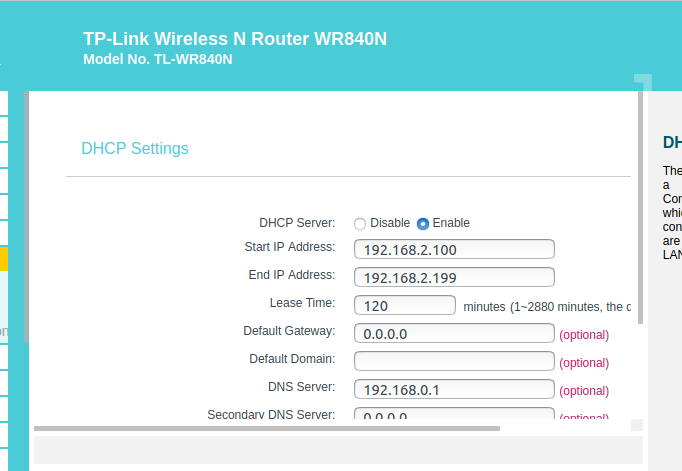This screenshot has height=471, width=682.
Task: Click the Secondary DNS Server input field
Action: point(454,414)
